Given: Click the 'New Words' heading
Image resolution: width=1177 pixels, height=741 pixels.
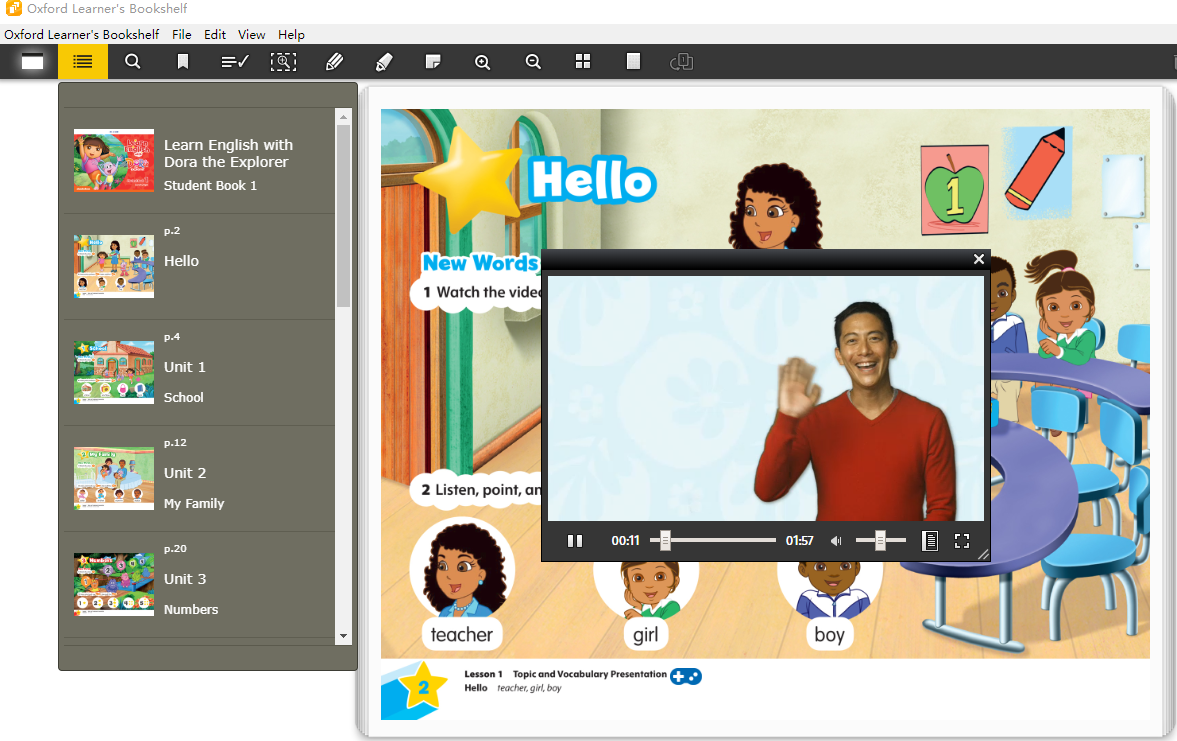Looking at the screenshot, I should [481, 263].
